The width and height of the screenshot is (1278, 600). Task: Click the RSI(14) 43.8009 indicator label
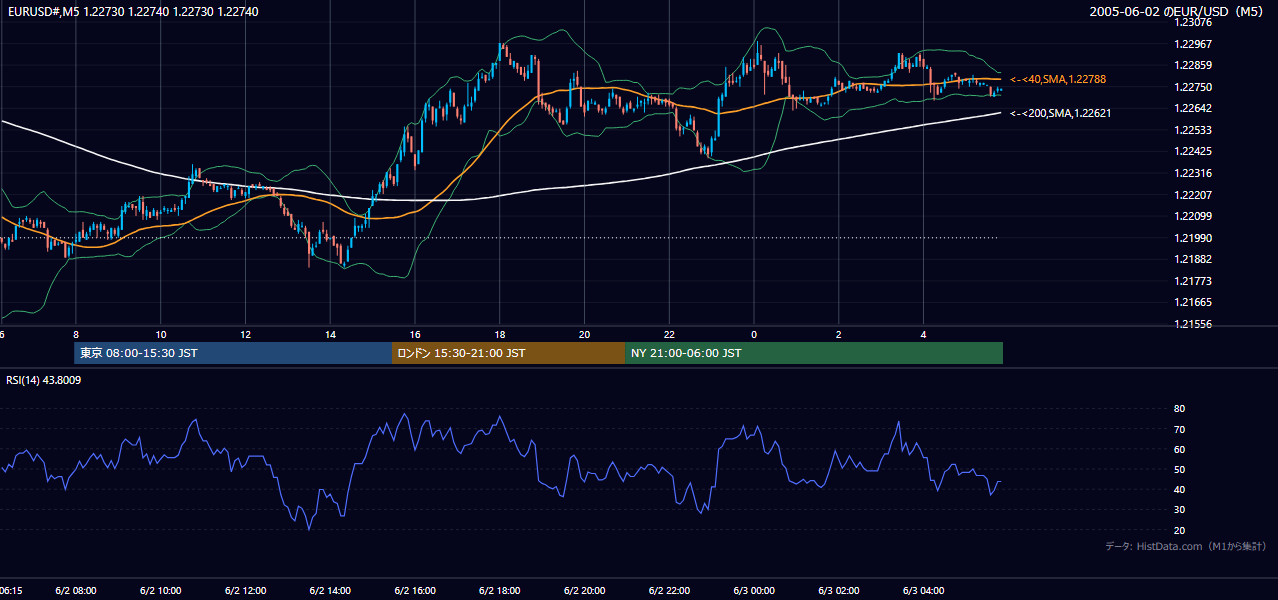pyautogui.click(x=44, y=380)
